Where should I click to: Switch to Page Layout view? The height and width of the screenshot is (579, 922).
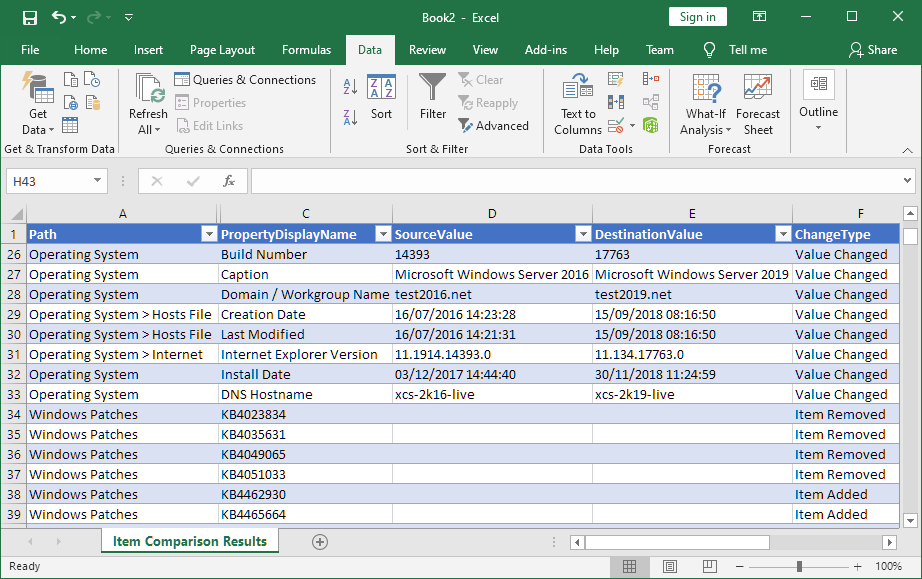tap(669, 567)
